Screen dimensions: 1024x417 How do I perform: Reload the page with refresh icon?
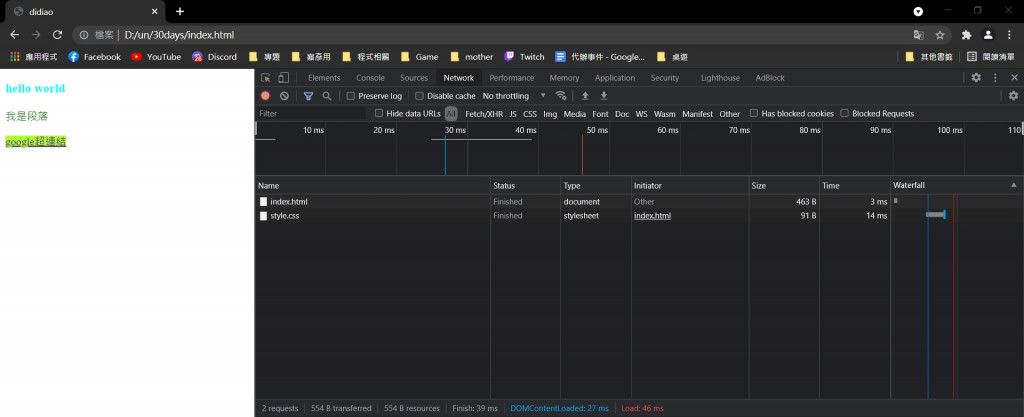[57, 35]
